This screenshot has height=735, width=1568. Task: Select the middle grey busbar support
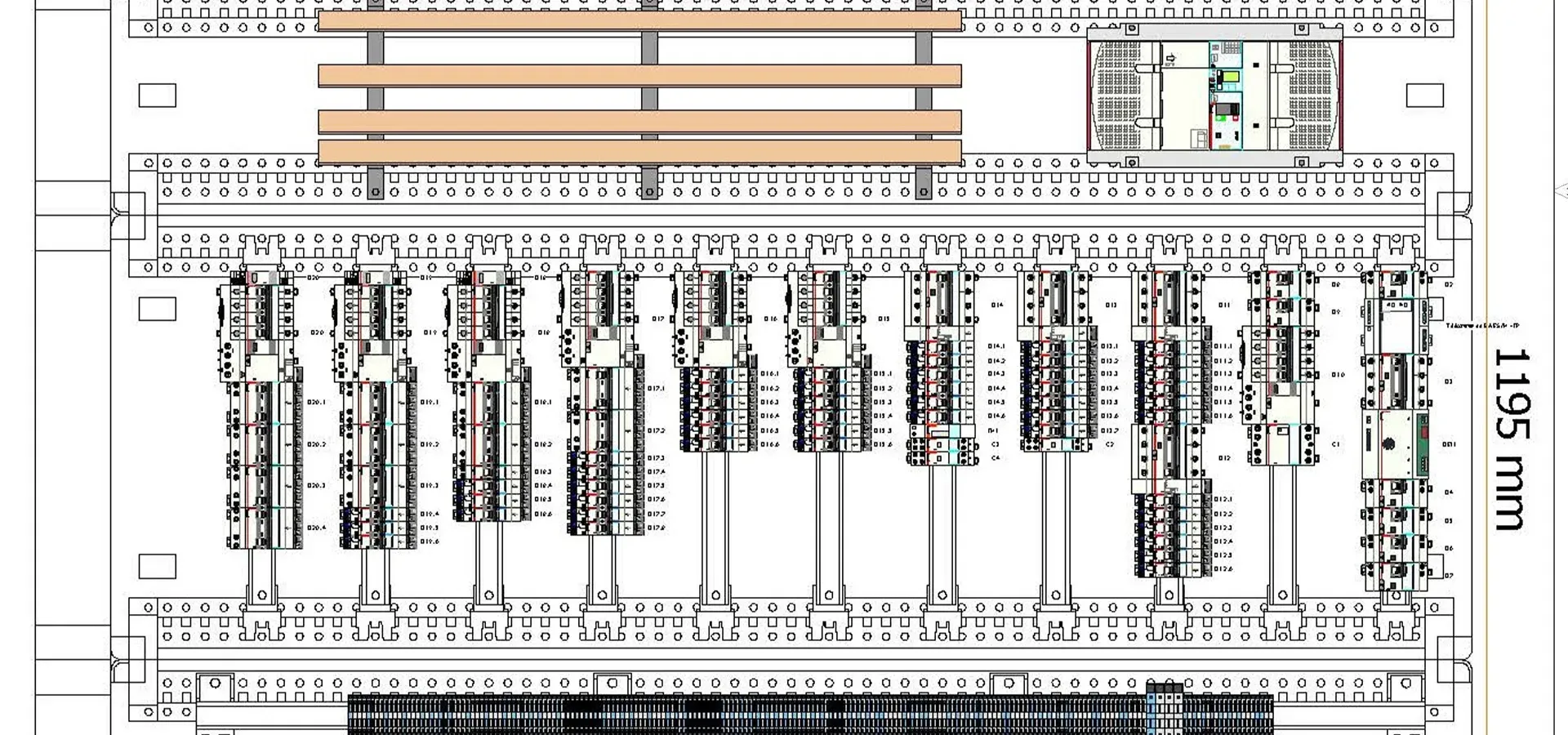click(x=649, y=98)
